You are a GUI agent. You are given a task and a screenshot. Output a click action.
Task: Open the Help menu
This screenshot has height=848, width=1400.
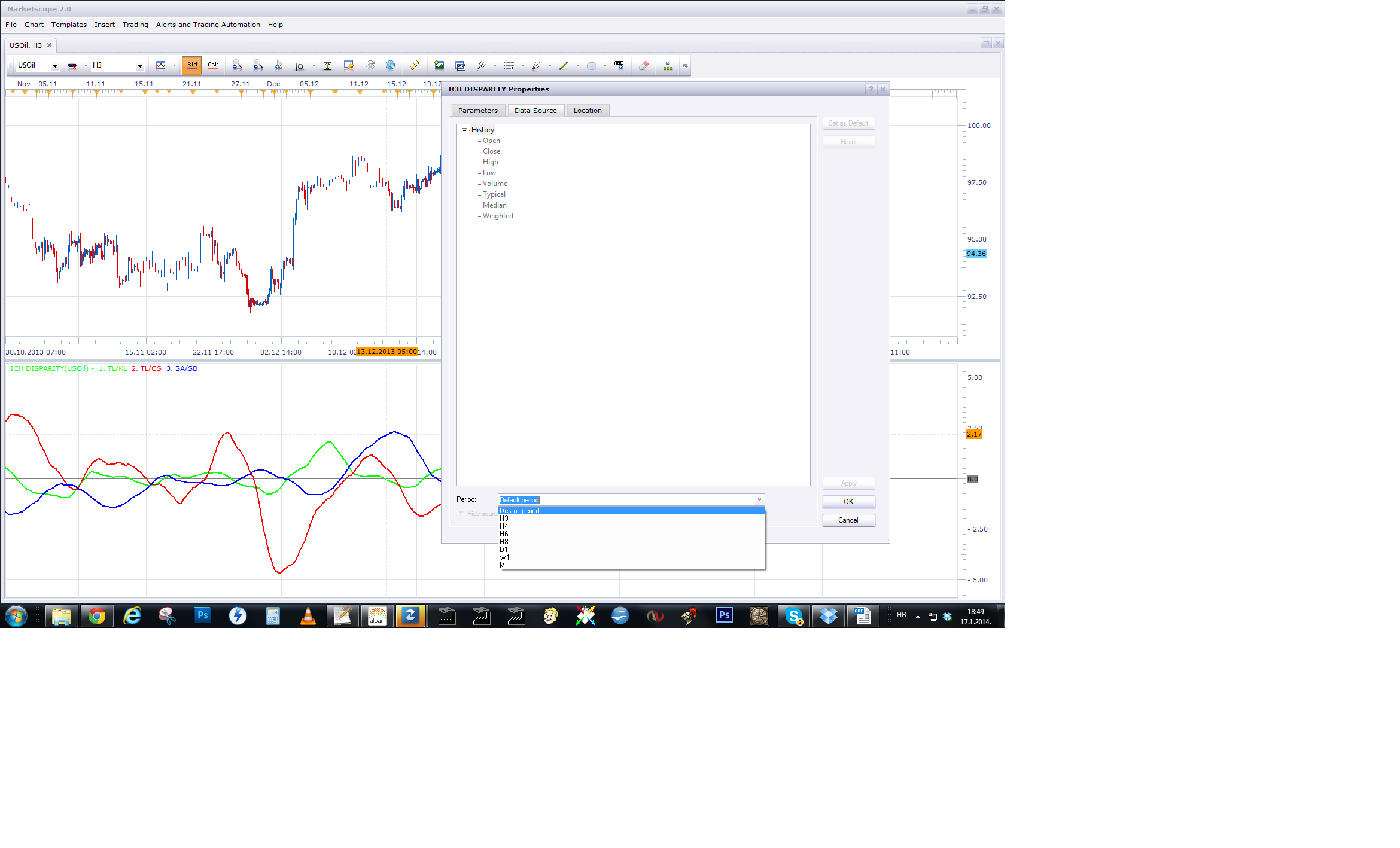coord(275,25)
